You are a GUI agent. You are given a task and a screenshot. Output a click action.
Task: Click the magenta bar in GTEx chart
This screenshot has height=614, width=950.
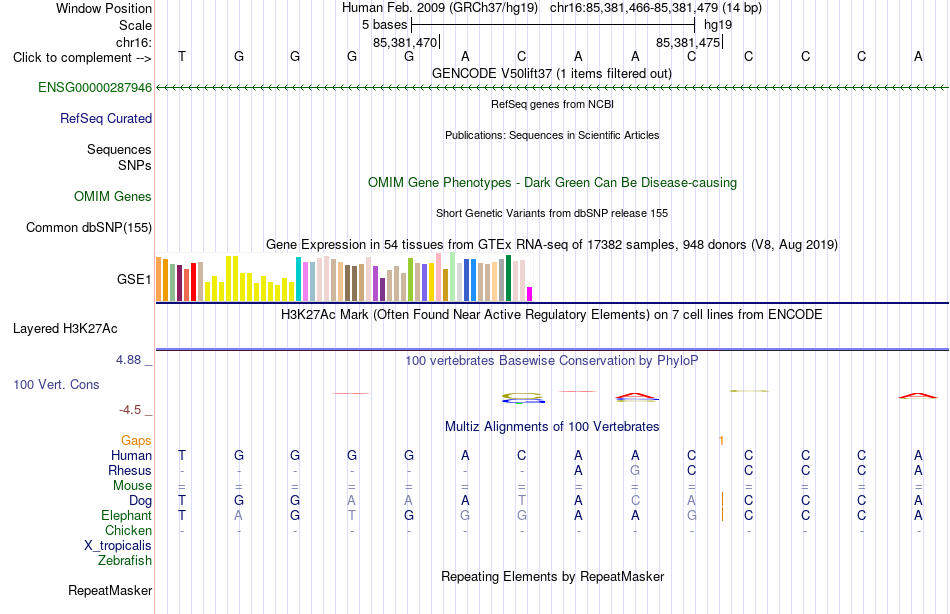(x=529, y=294)
